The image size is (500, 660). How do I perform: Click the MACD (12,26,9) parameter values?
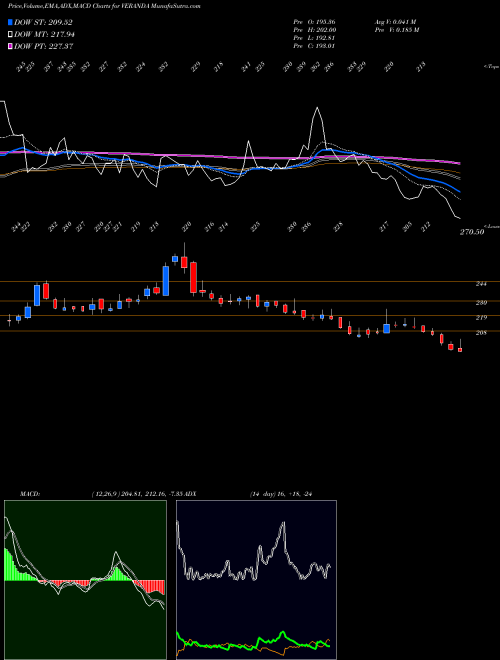(137, 494)
